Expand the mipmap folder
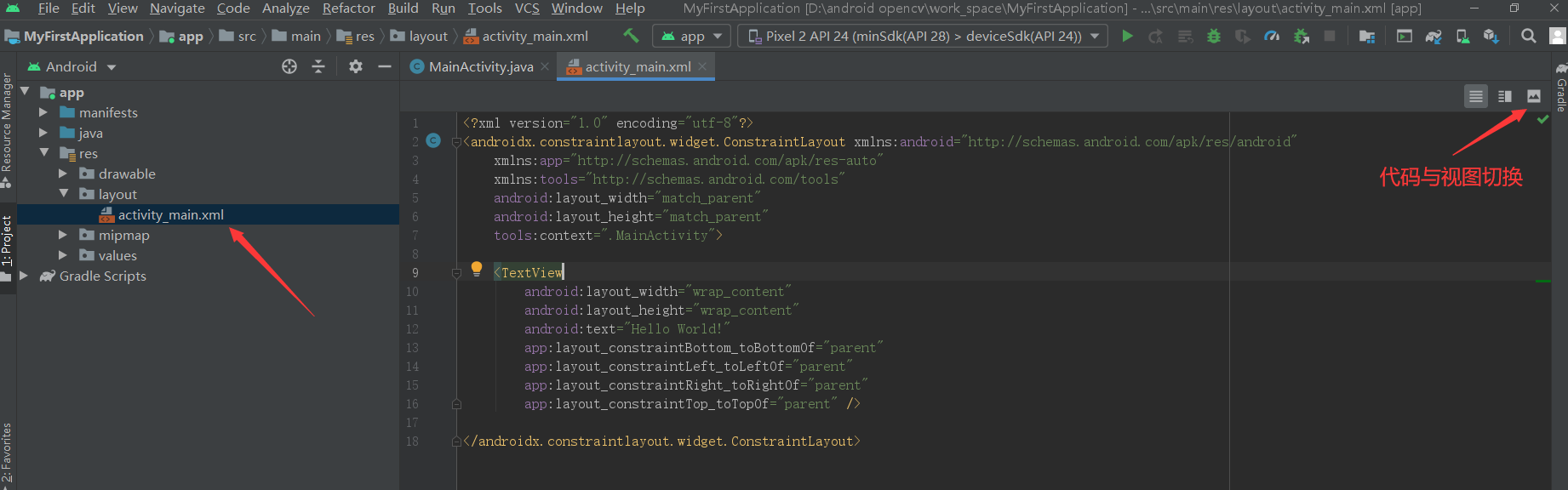 63,235
